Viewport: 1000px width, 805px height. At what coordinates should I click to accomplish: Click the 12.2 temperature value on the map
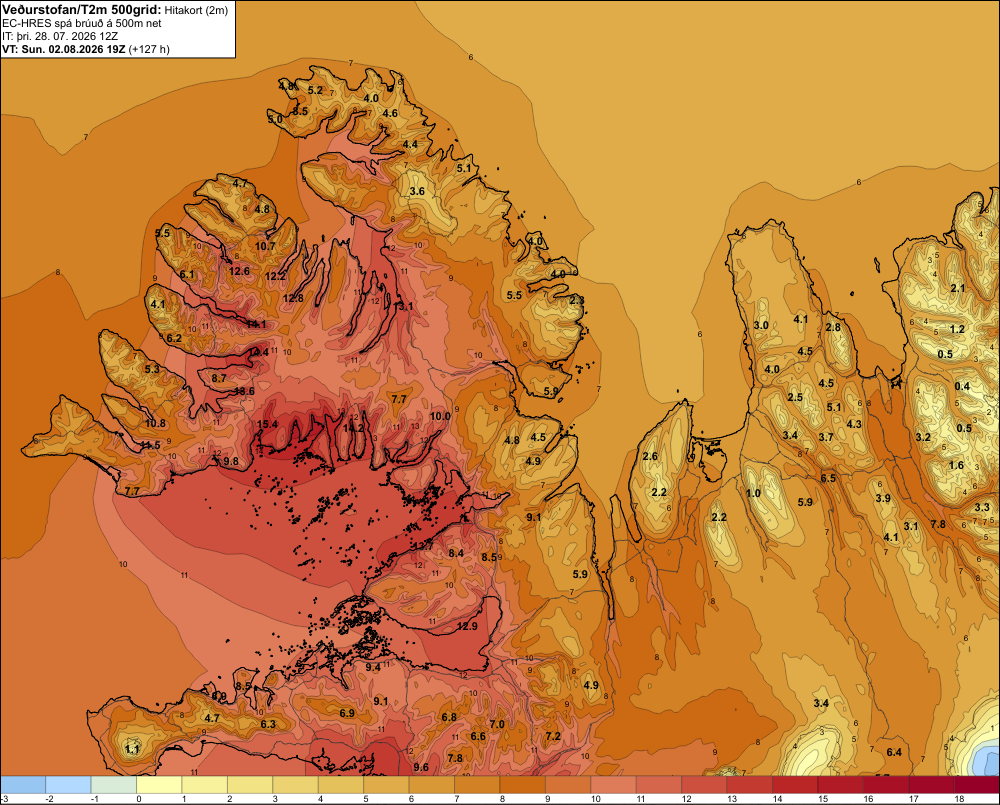click(276, 276)
